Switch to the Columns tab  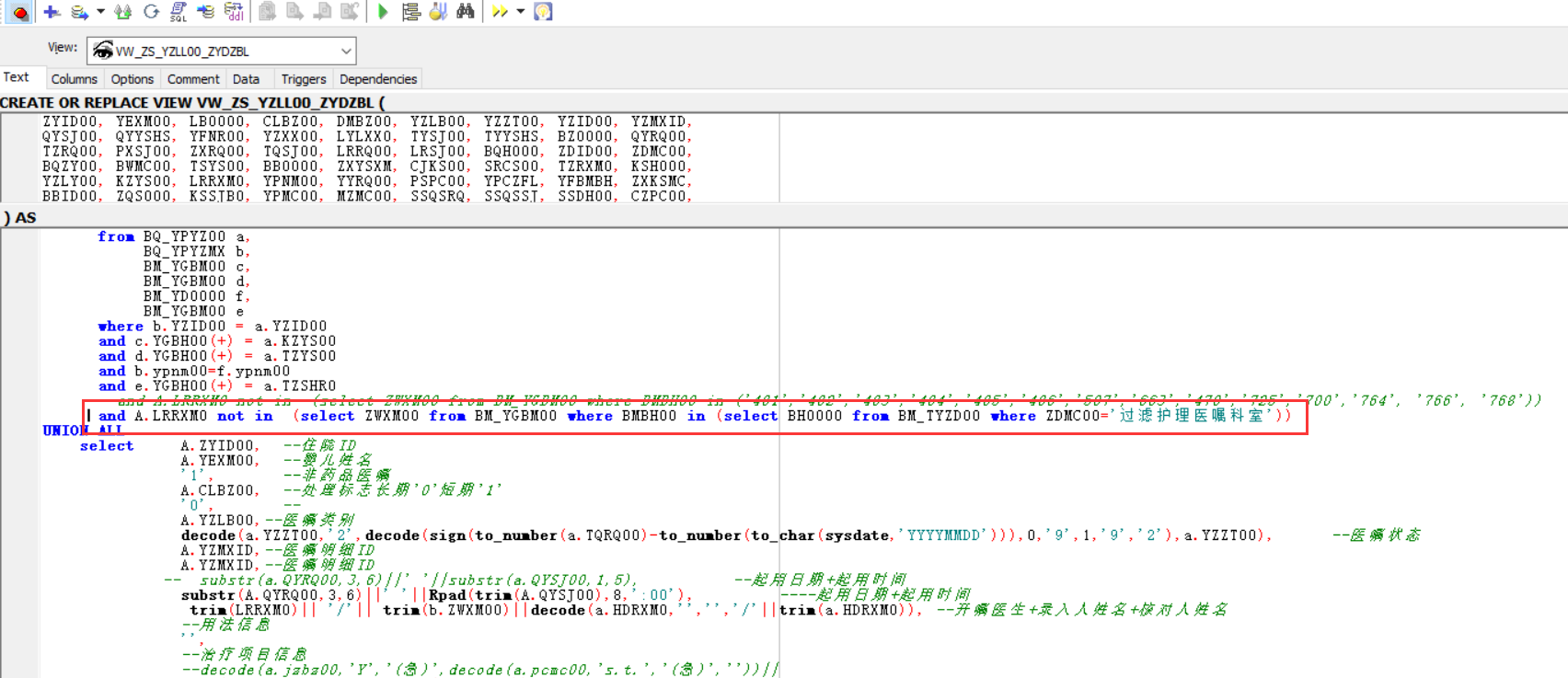tap(74, 79)
